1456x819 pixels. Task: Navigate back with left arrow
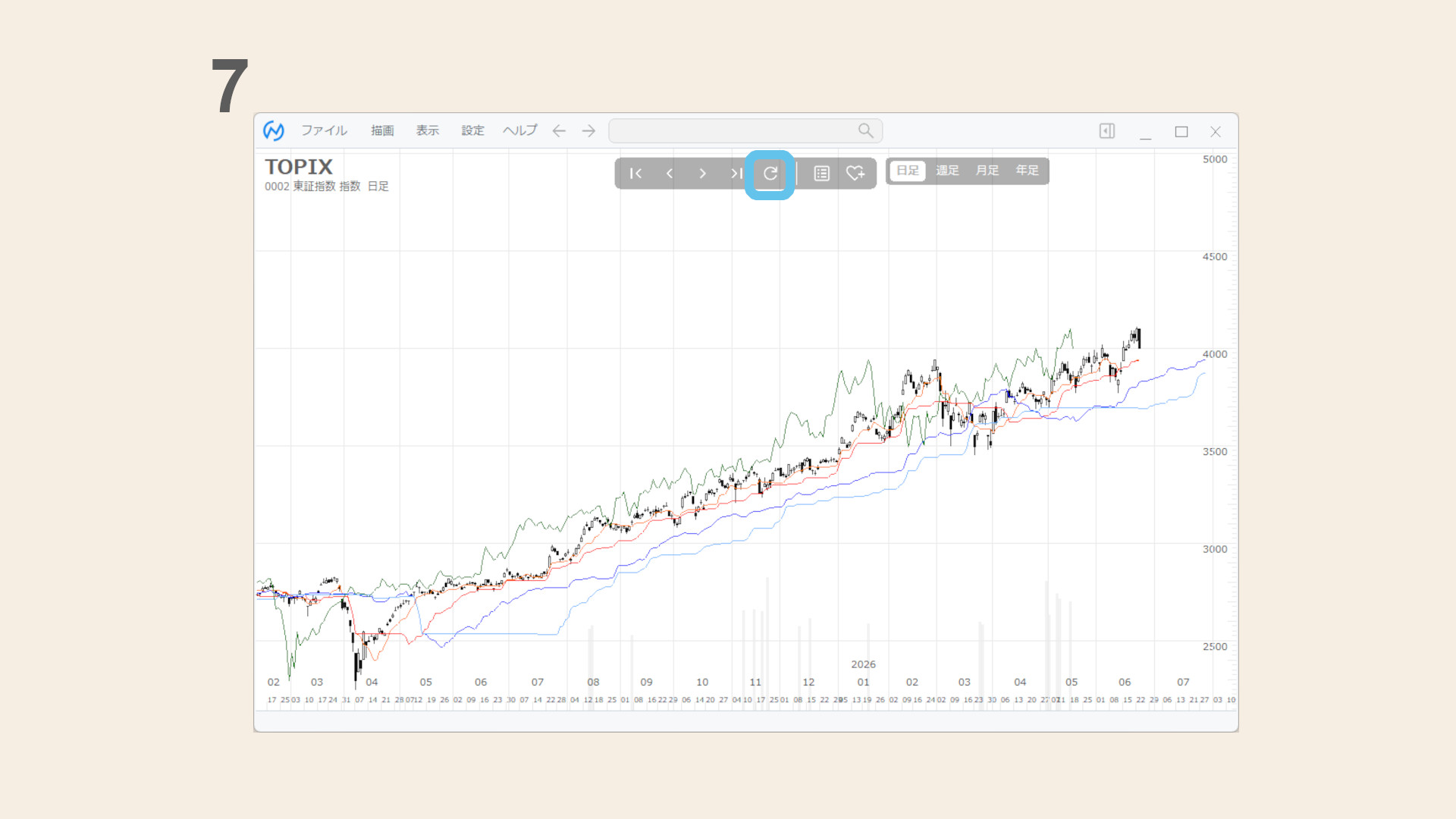[559, 131]
